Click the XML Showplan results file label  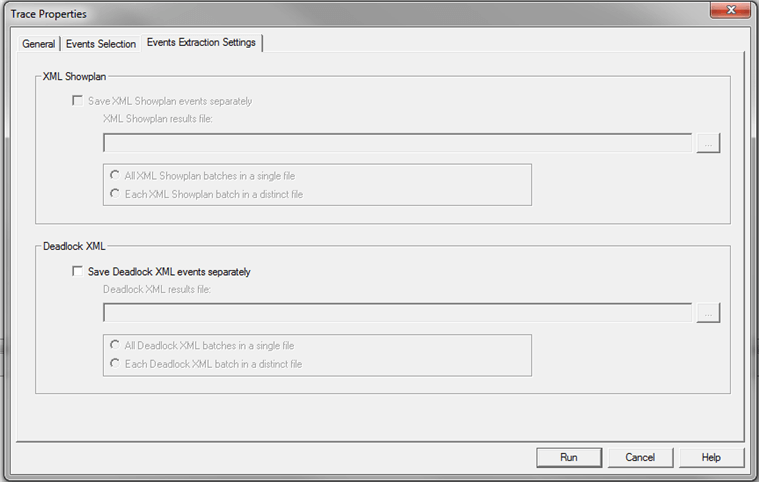pyautogui.click(x=158, y=119)
